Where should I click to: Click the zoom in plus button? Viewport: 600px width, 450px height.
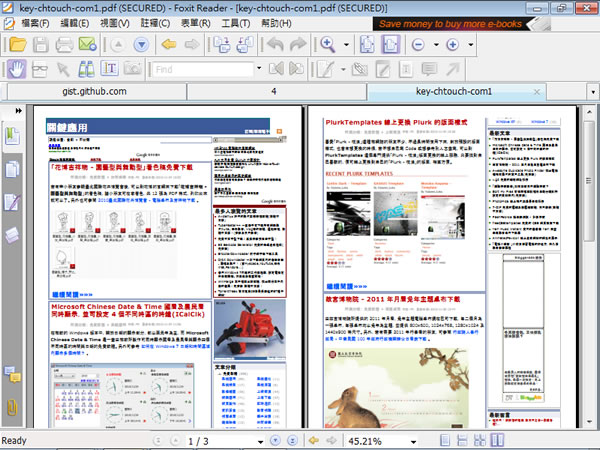452,45
